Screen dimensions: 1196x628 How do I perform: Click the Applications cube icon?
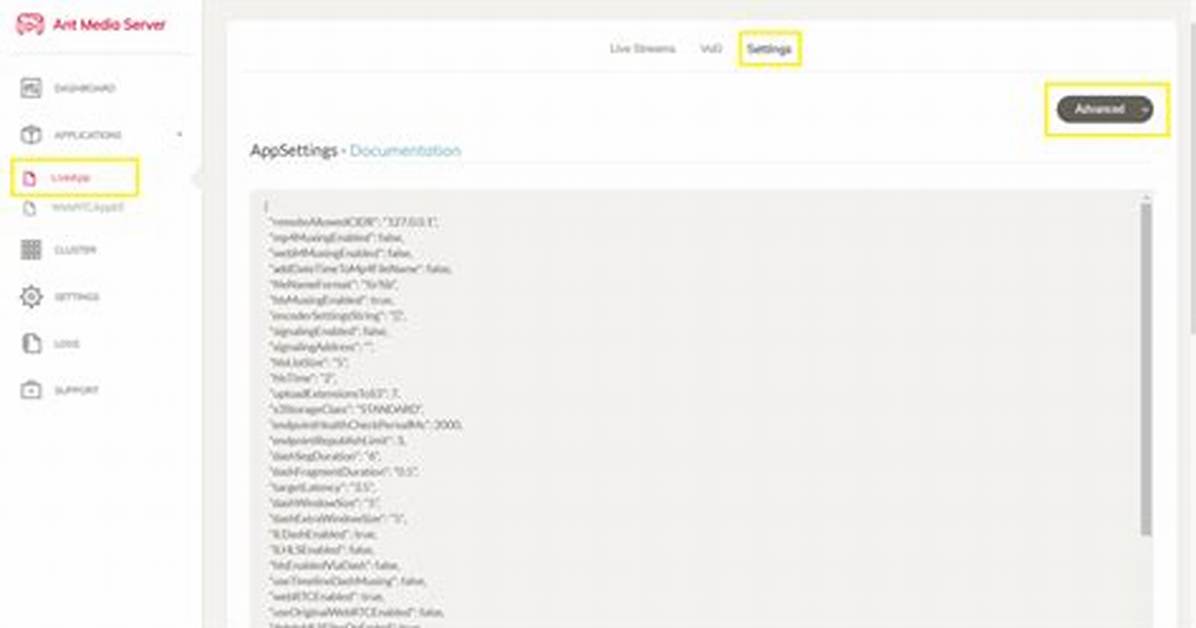31,135
